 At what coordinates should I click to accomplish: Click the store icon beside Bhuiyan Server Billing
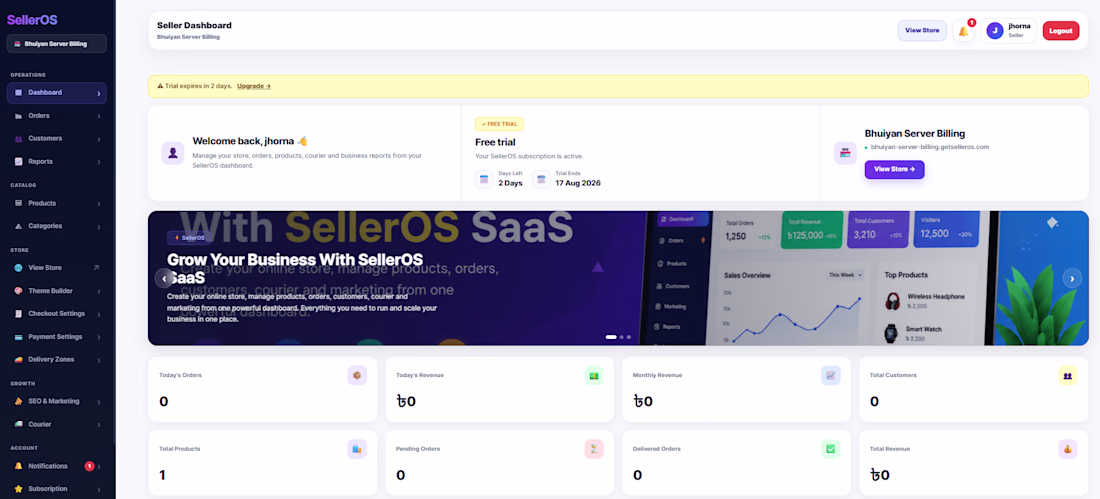845,153
